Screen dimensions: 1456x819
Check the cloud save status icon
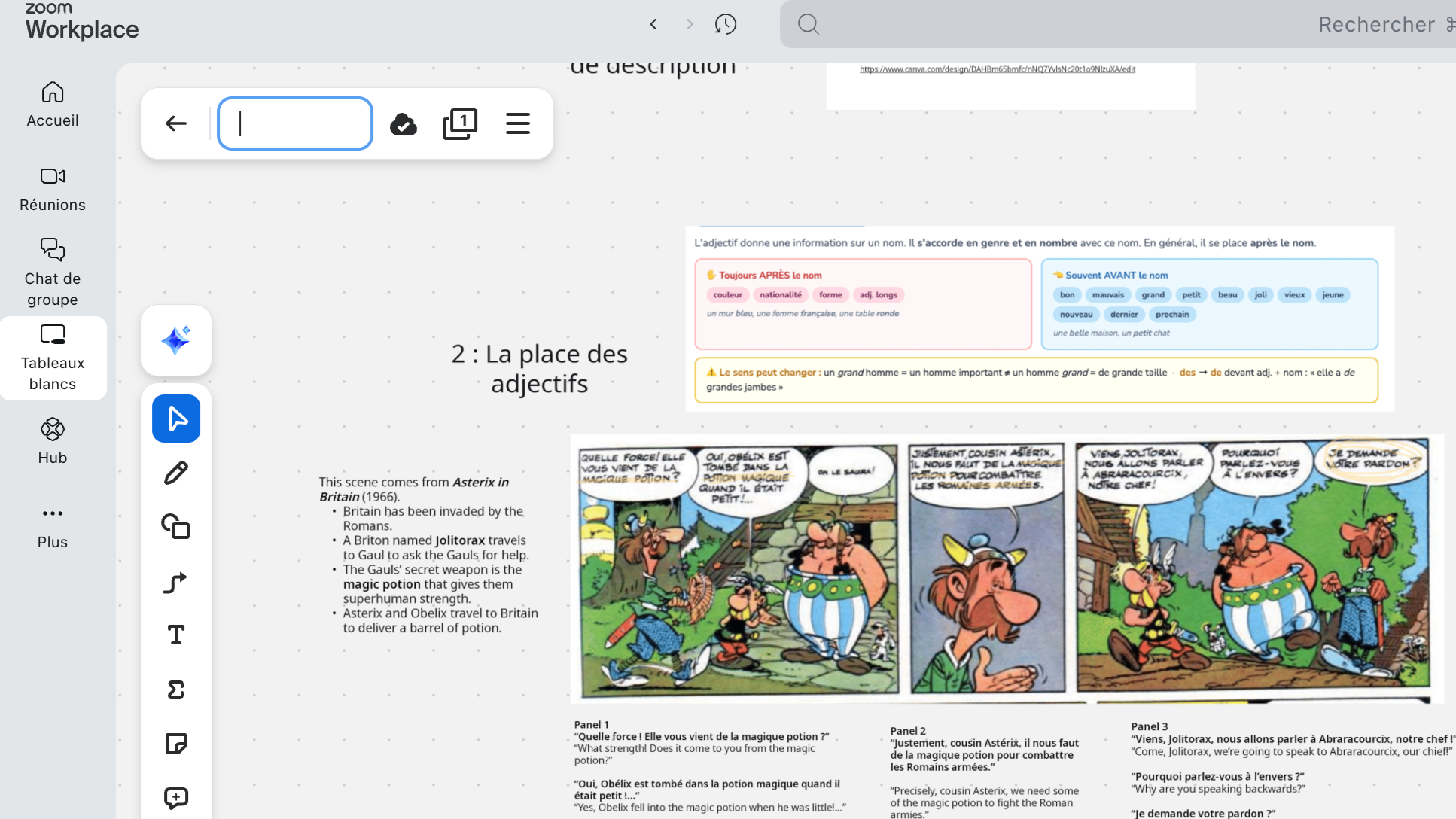click(404, 123)
